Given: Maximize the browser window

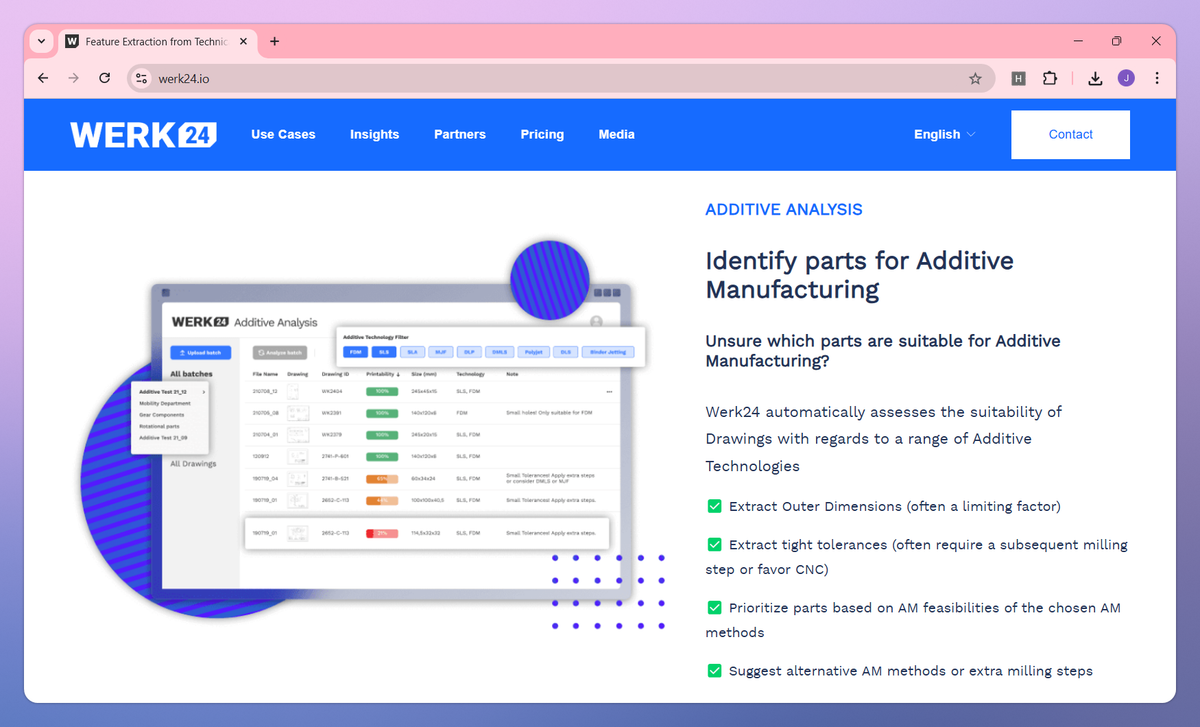Looking at the screenshot, I should coord(1117,41).
